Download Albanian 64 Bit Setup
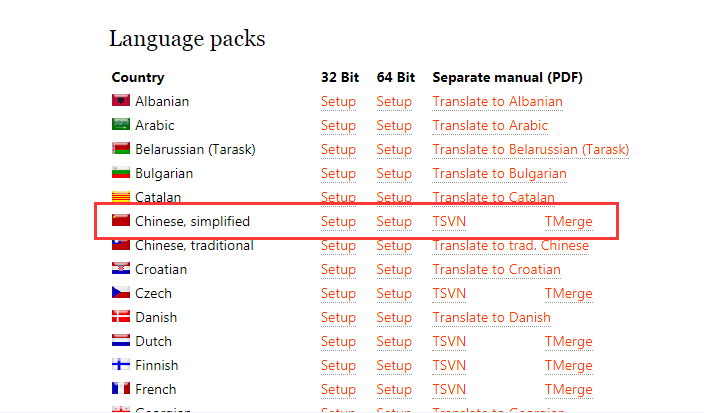The height and width of the screenshot is (413, 704). [394, 101]
